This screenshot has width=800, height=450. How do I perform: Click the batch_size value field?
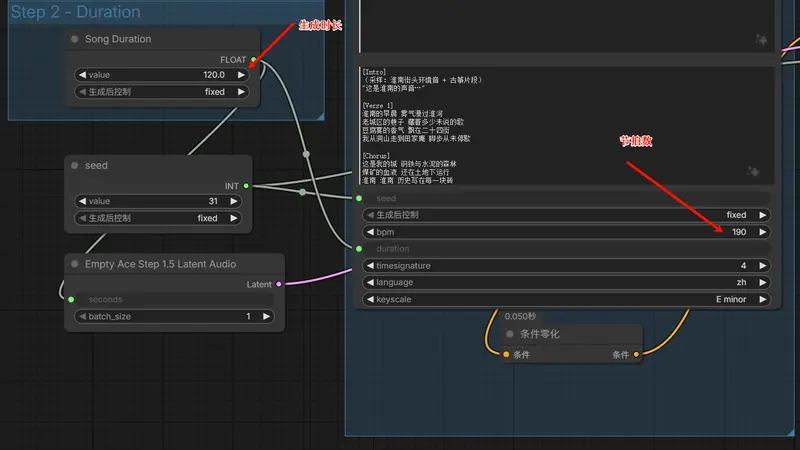coord(174,317)
